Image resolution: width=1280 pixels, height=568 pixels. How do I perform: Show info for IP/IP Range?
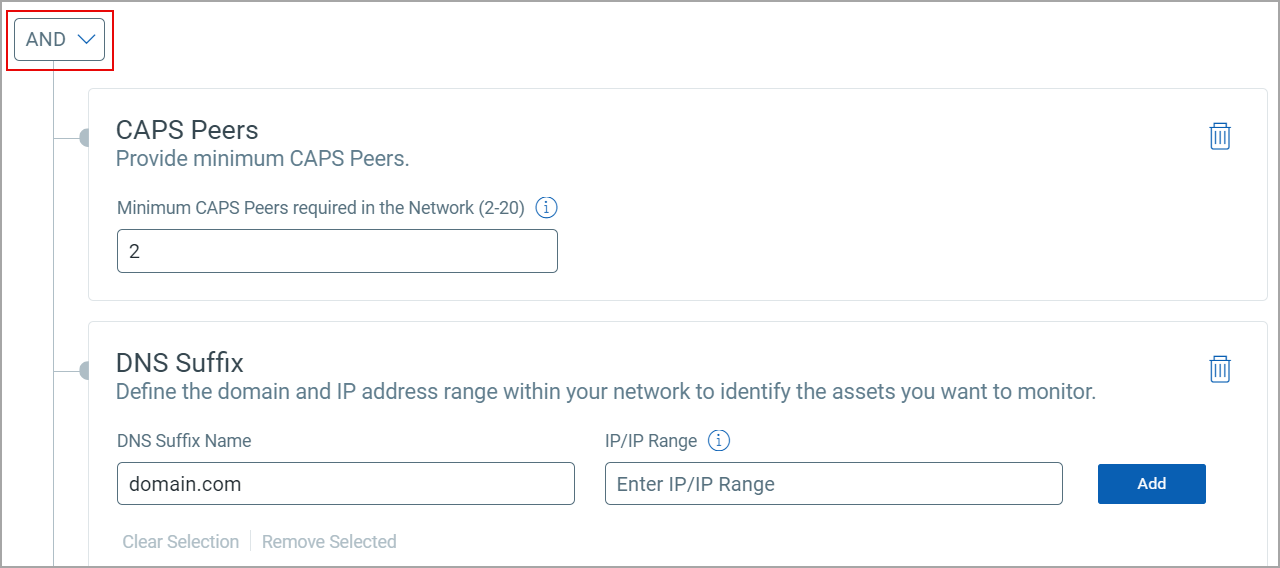[719, 440]
